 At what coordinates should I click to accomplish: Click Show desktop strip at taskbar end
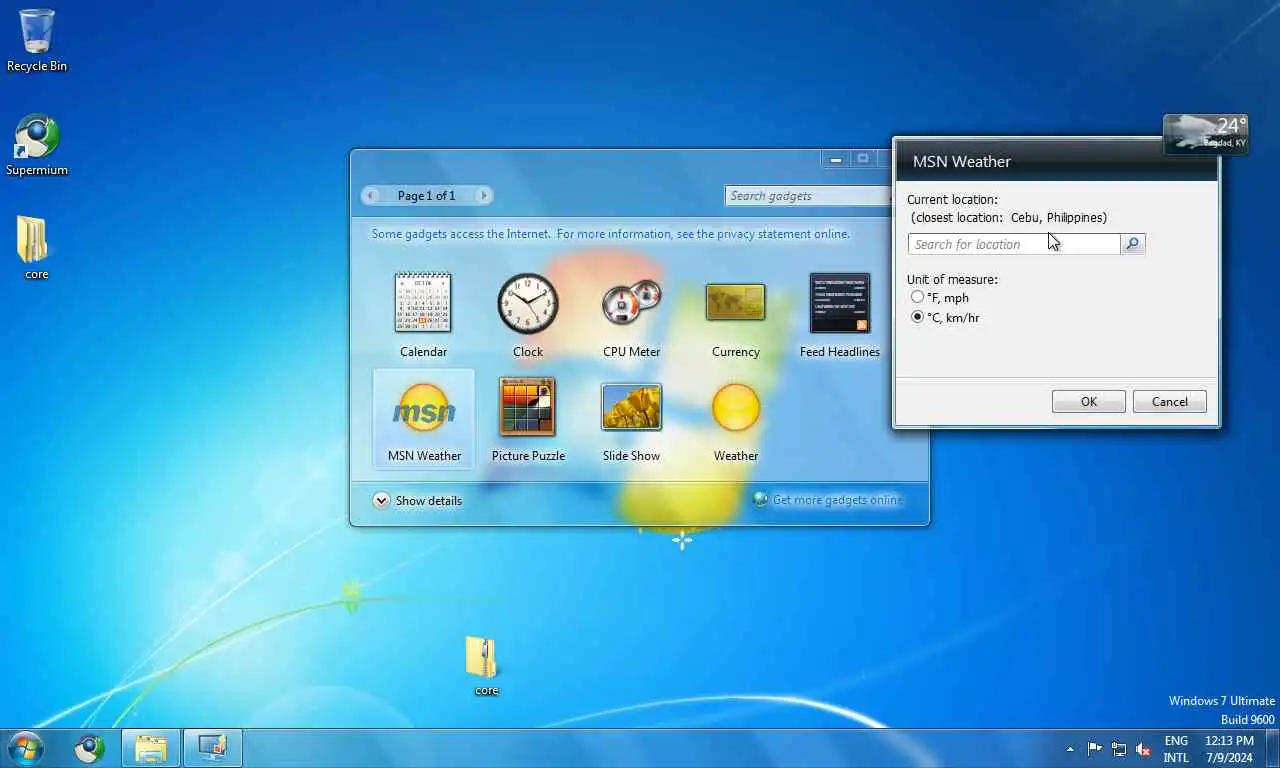pyautogui.click(x=1273, y=748)
